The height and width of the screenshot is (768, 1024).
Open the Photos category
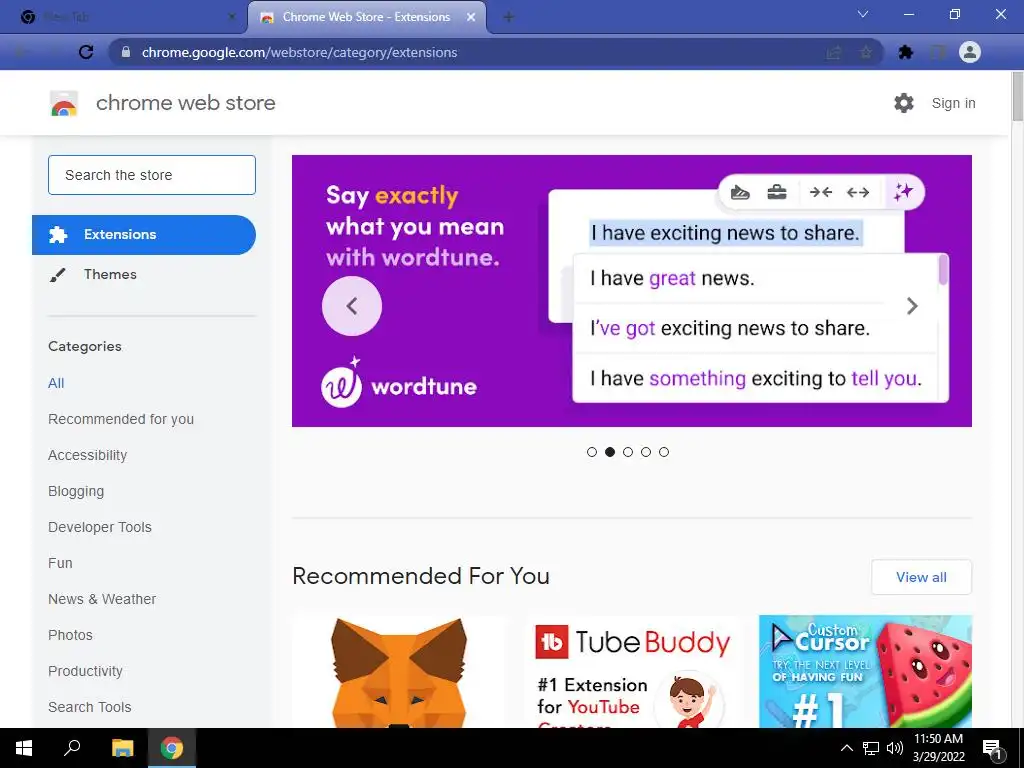(71, 635)
